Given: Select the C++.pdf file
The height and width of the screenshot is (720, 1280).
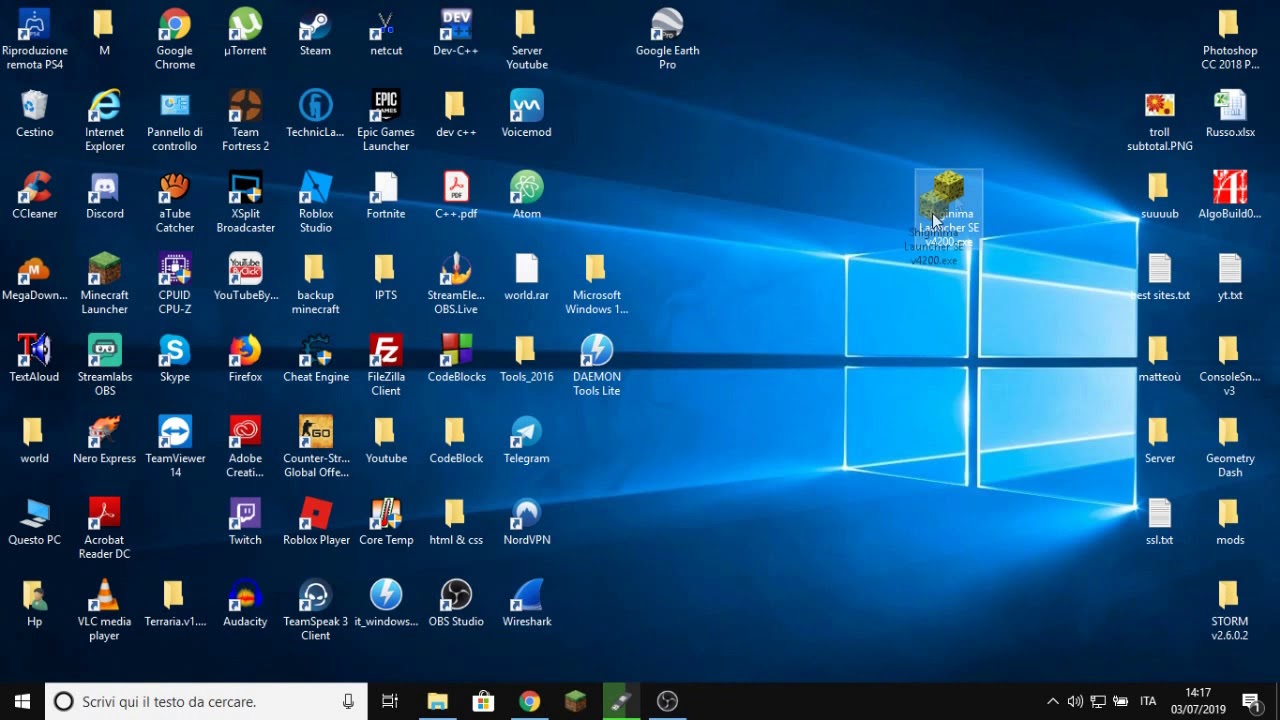Looking at the screenshot, I should 456,196.
